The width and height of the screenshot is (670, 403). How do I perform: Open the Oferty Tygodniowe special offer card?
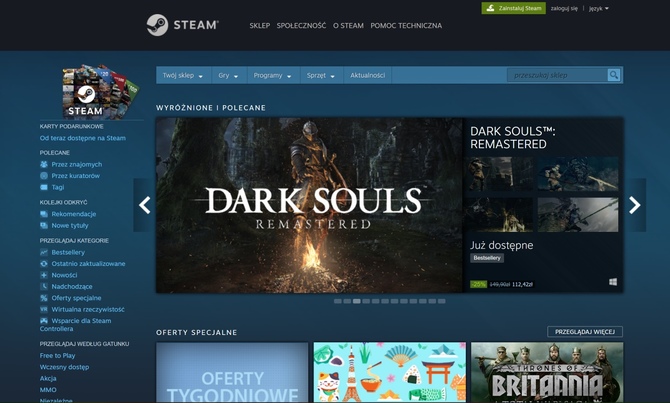(x=232, y=372)
